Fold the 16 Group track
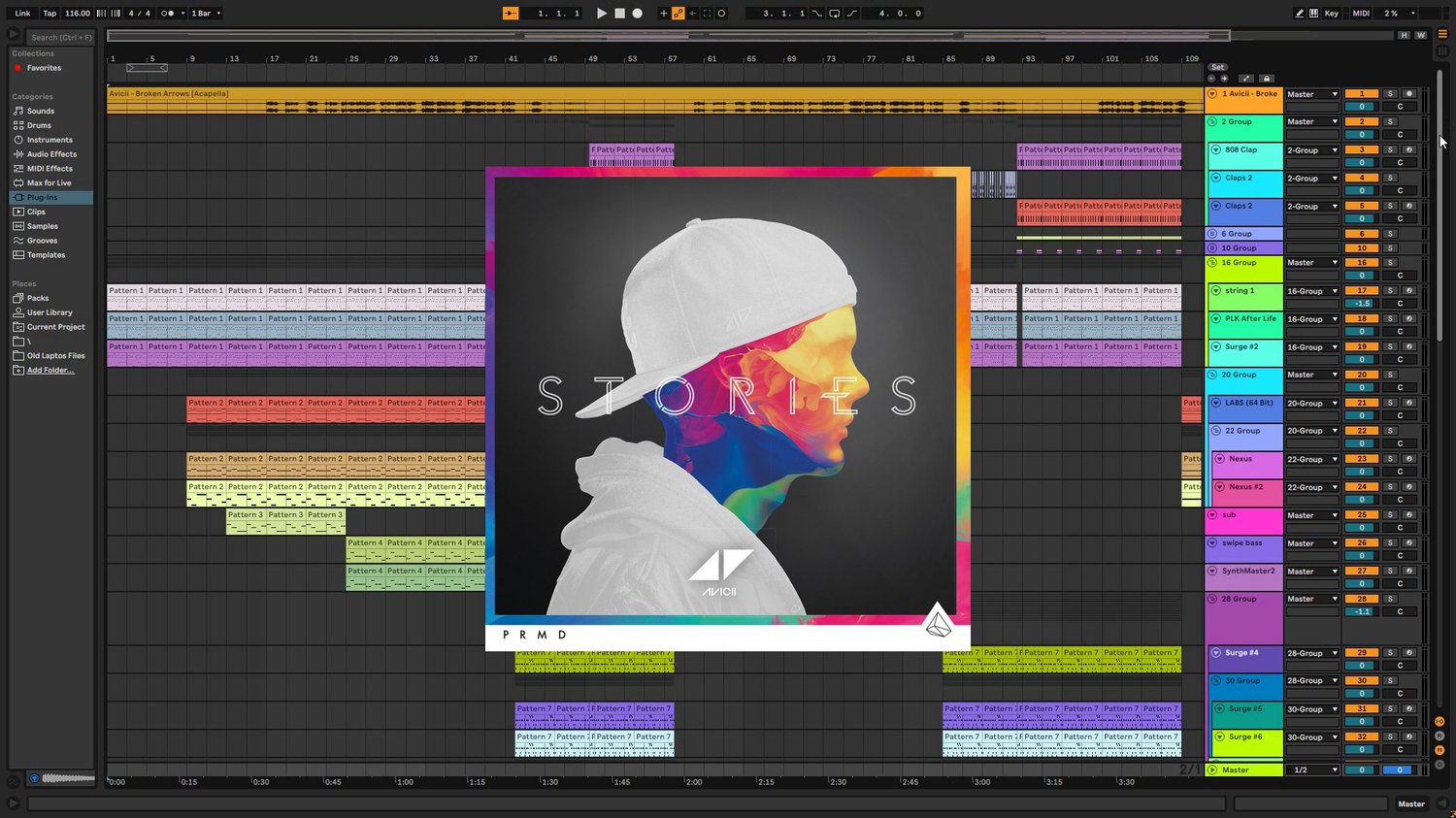The width and height of the screenshot is (1456, 818). coord(1212,263)
